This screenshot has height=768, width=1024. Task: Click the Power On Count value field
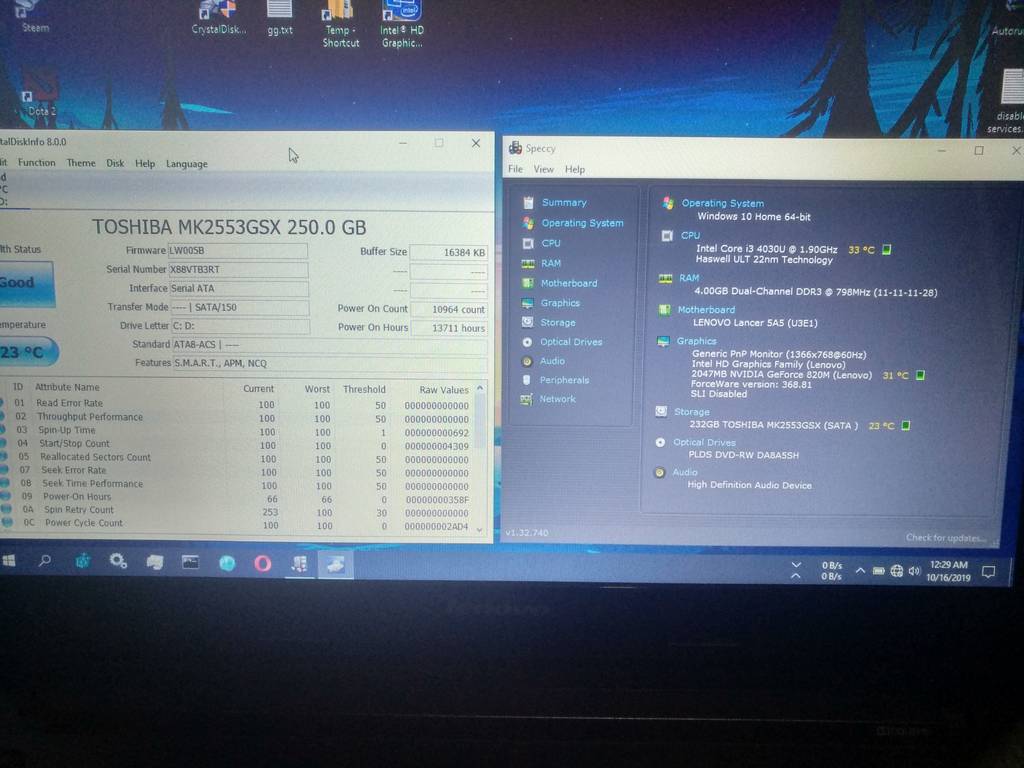[449, 309]
